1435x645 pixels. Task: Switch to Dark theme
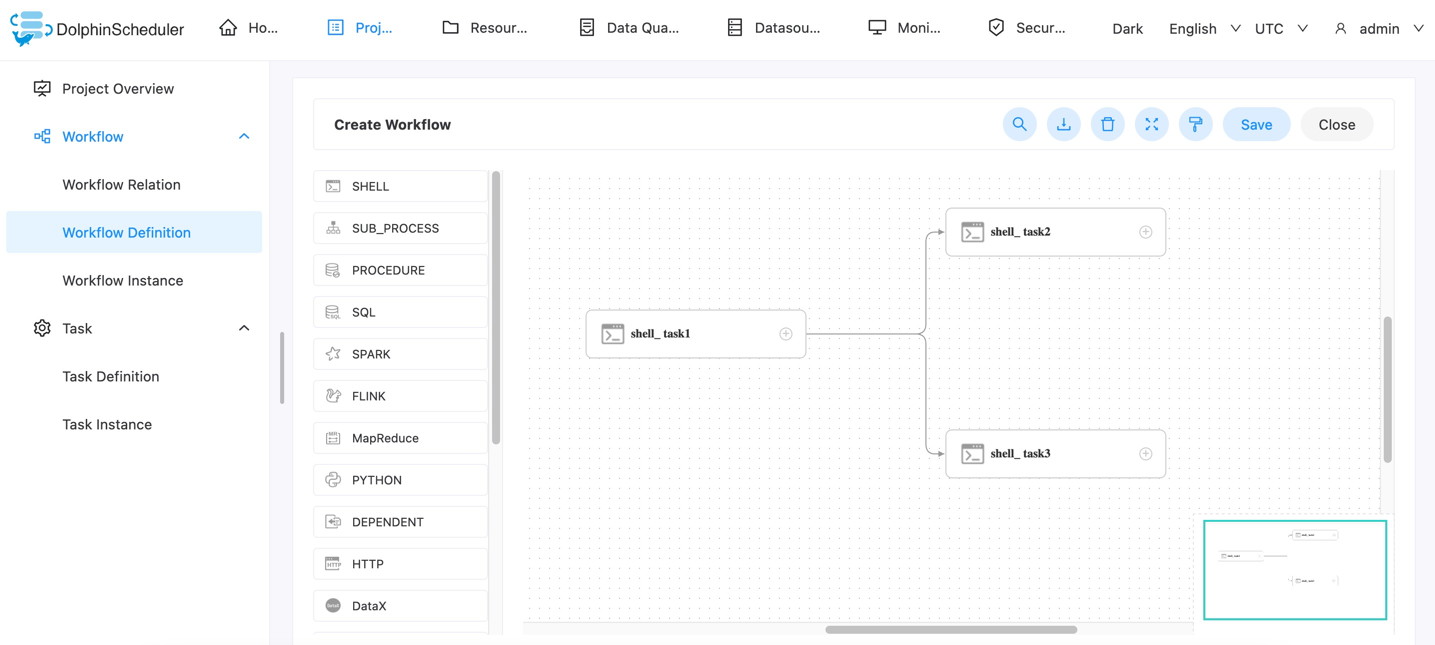coord(1127,28)
